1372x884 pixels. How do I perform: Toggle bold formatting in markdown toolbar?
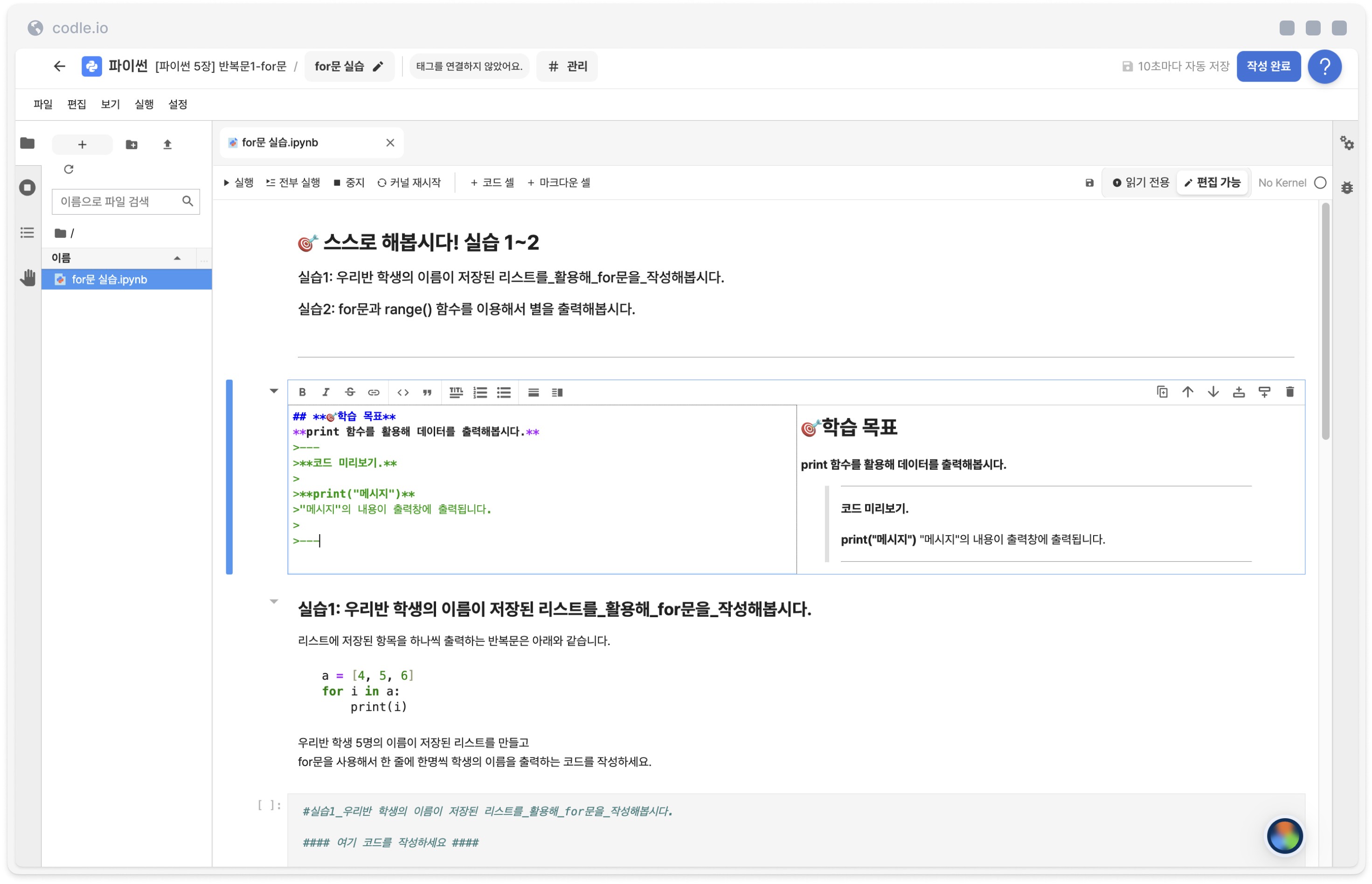coord(302,392)
